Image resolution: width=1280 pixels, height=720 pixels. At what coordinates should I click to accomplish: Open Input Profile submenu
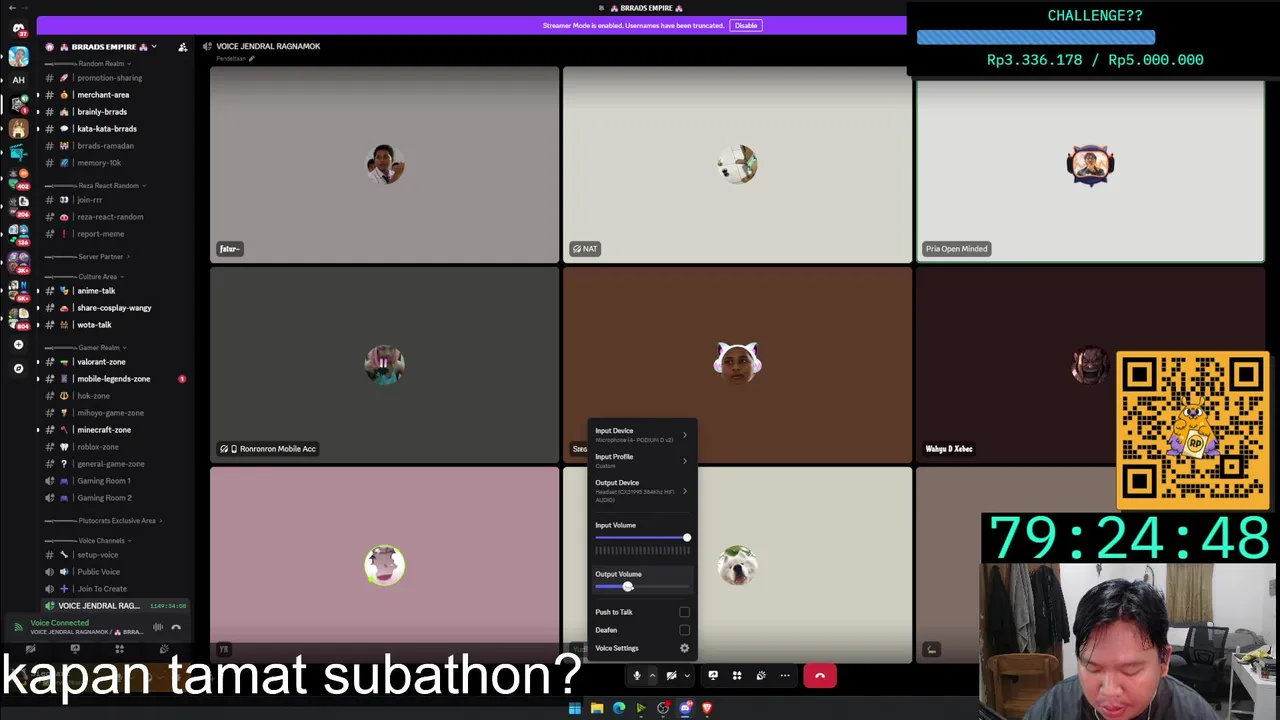641,461
